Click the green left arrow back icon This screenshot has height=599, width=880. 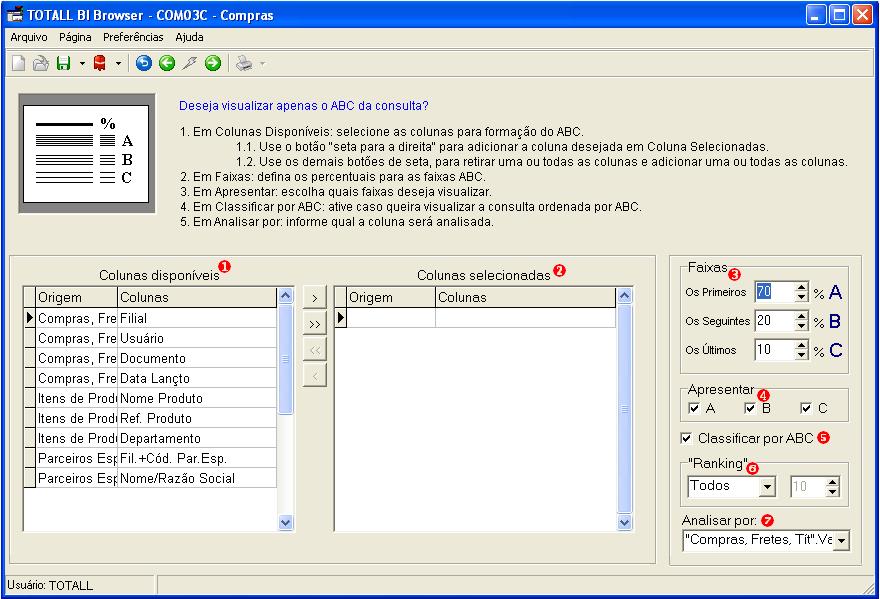(167, 63)
